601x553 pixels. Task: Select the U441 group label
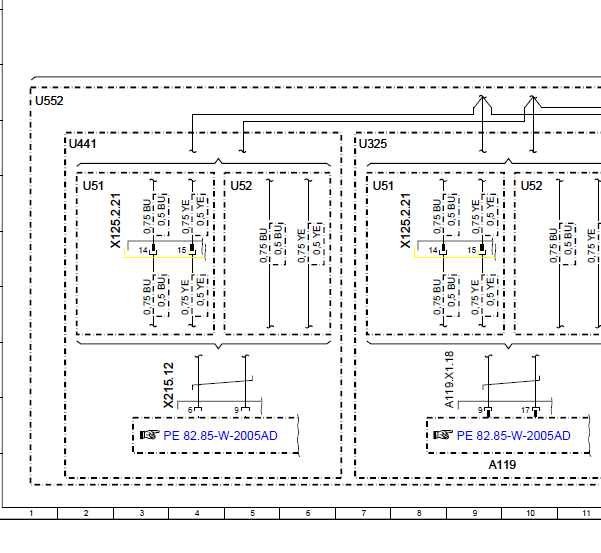point(82,144)
